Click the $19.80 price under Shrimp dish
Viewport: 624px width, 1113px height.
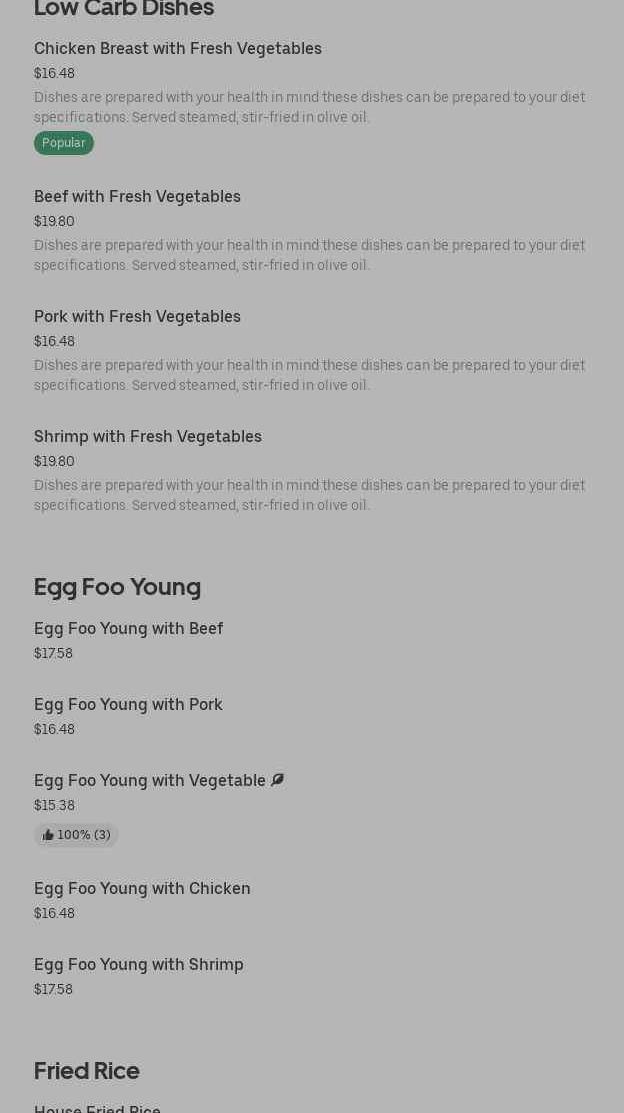[x=54, y=461]
